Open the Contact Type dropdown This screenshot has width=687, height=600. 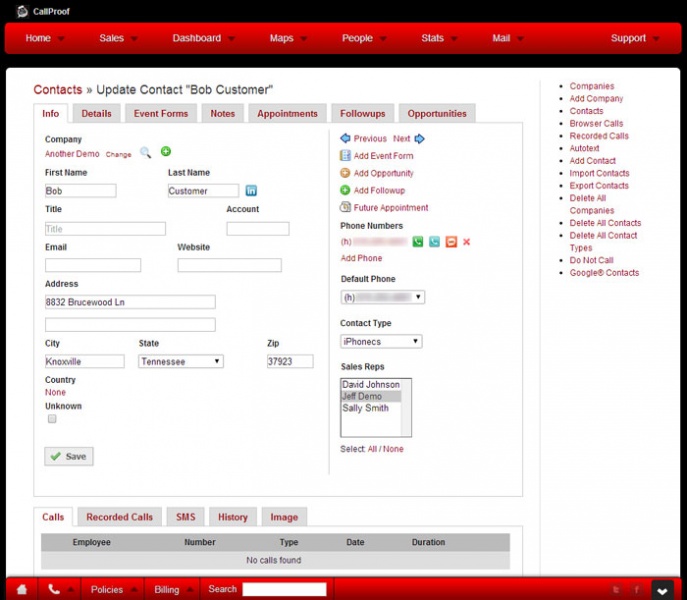(x=381, y=341)
